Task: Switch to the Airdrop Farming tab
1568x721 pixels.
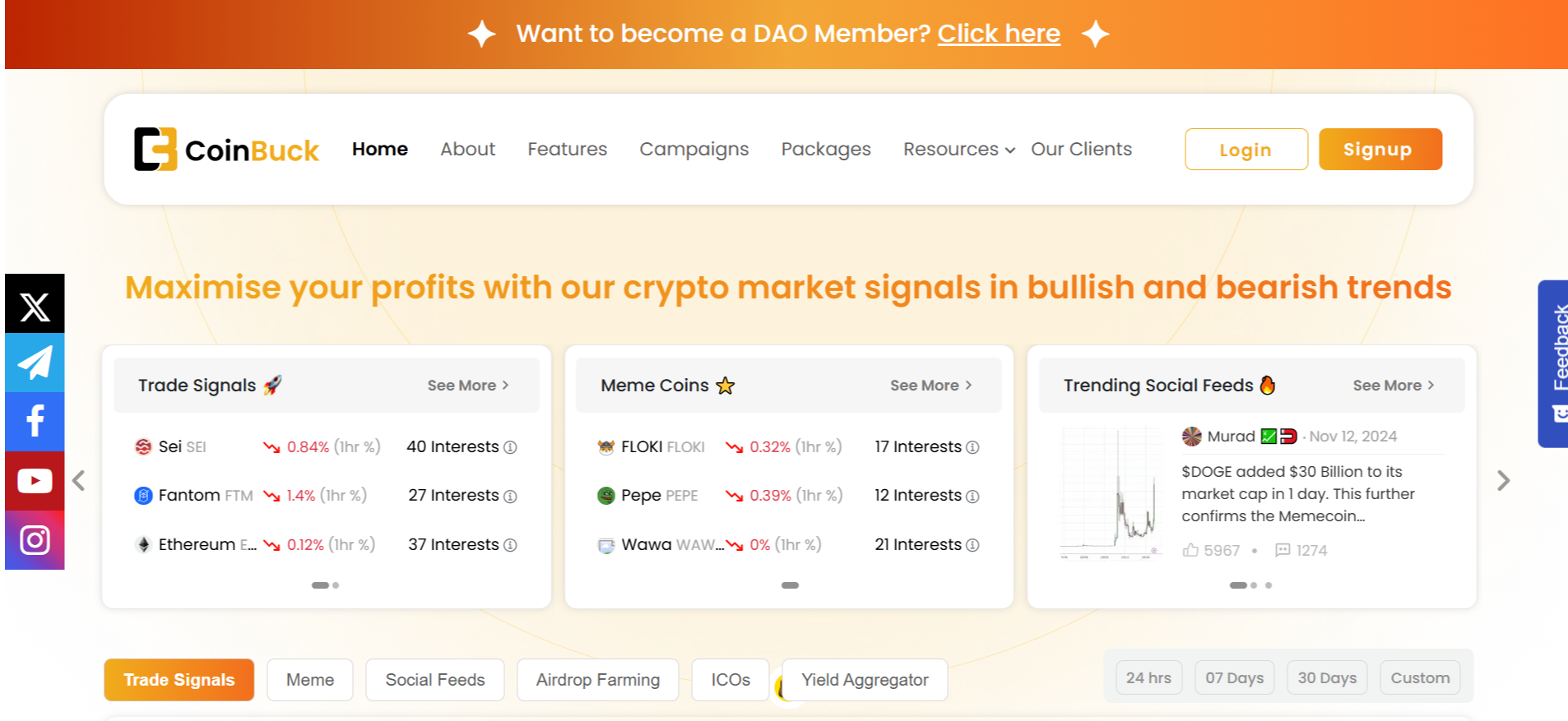Action: [598, 680]
